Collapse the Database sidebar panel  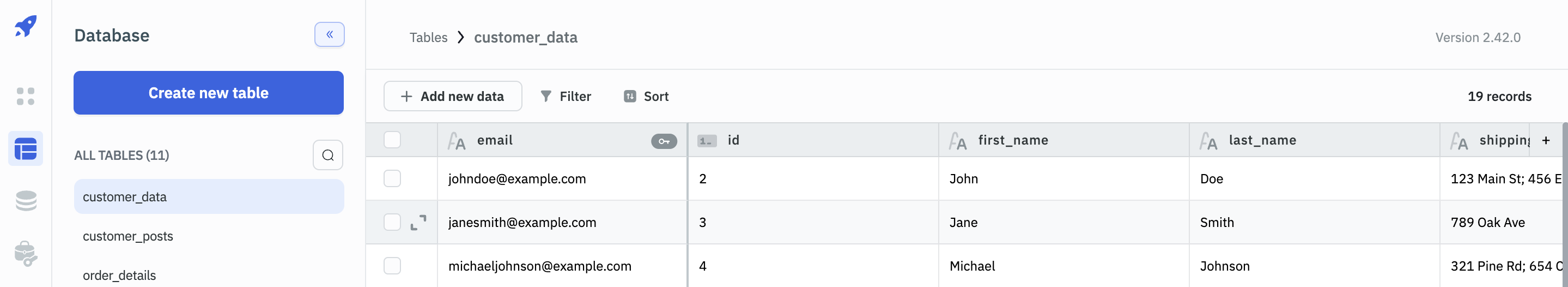point(329,35)
